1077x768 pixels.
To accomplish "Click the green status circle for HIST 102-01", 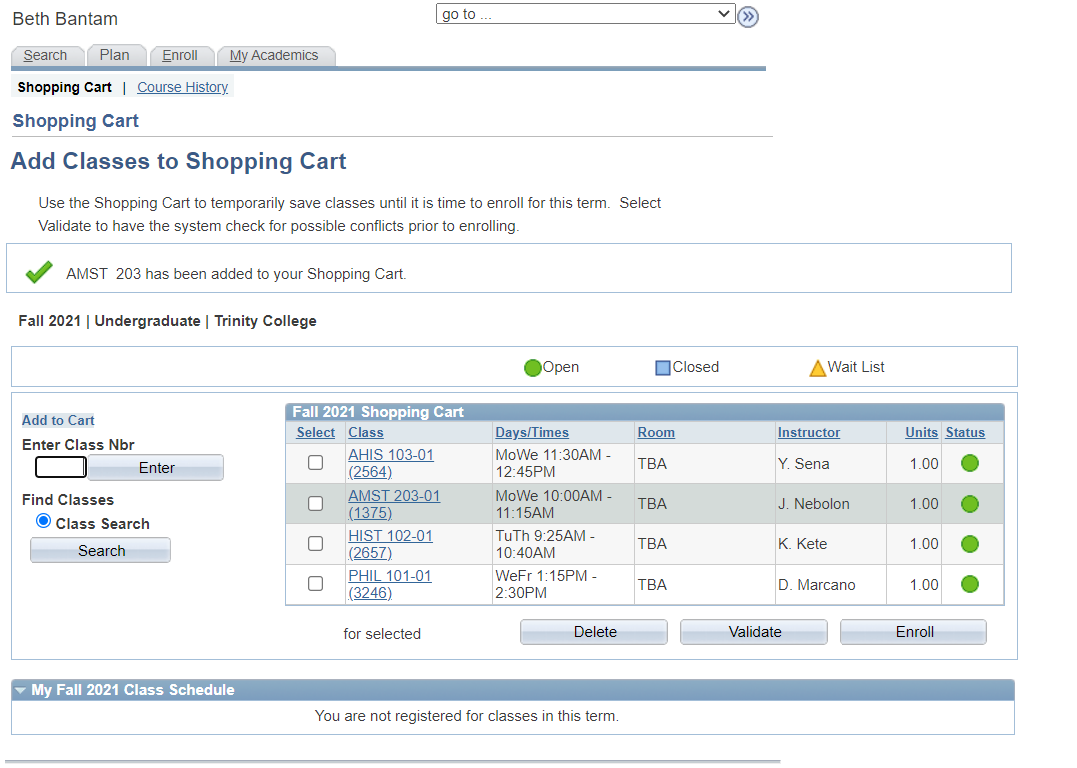I will 969,544.
